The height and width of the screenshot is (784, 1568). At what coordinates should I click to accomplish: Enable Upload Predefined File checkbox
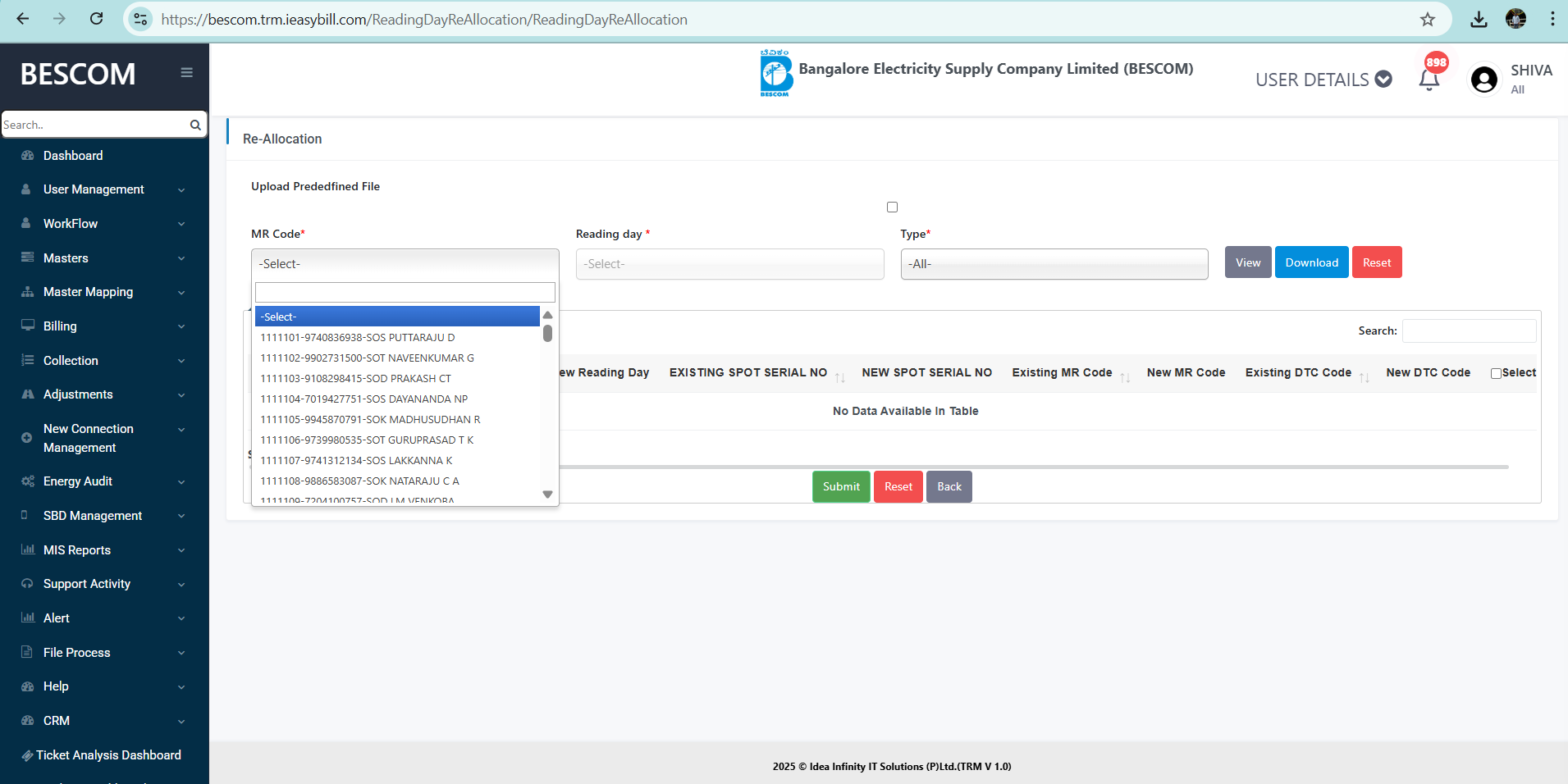coord(892,207)
